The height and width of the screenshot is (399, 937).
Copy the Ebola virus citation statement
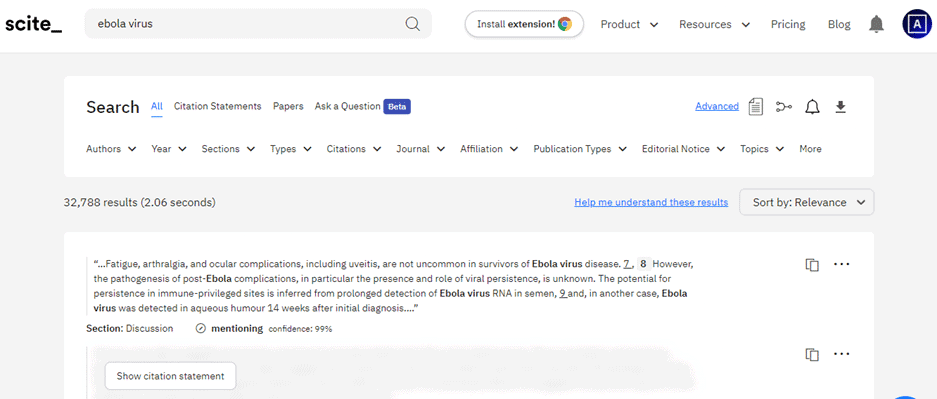click(x=812, y=265)
